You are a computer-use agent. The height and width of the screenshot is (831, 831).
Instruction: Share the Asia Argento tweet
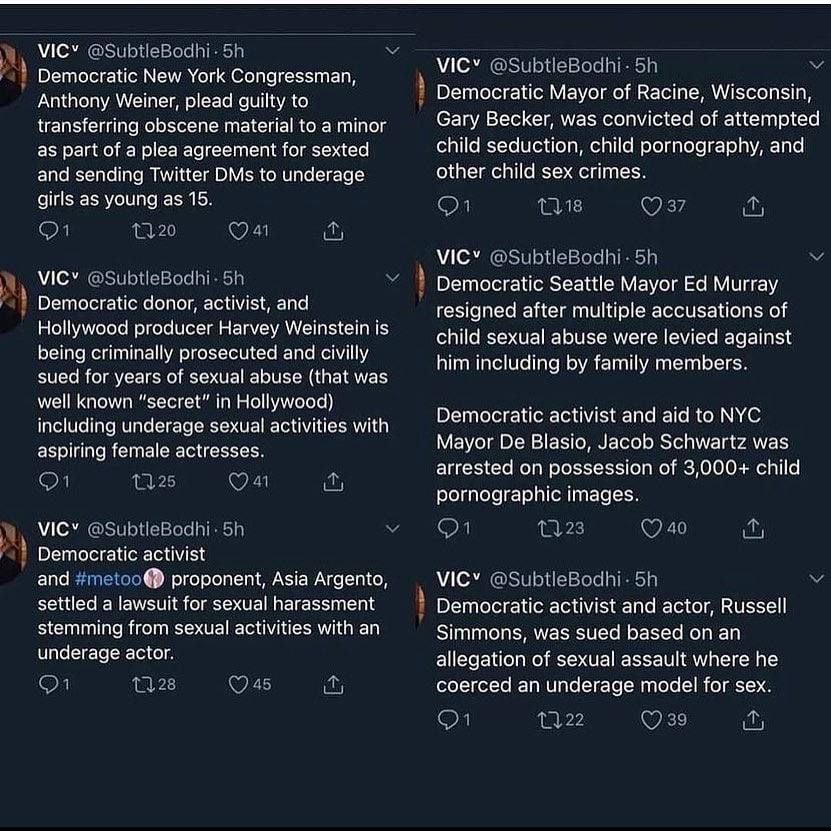click(x=333, y=685)
